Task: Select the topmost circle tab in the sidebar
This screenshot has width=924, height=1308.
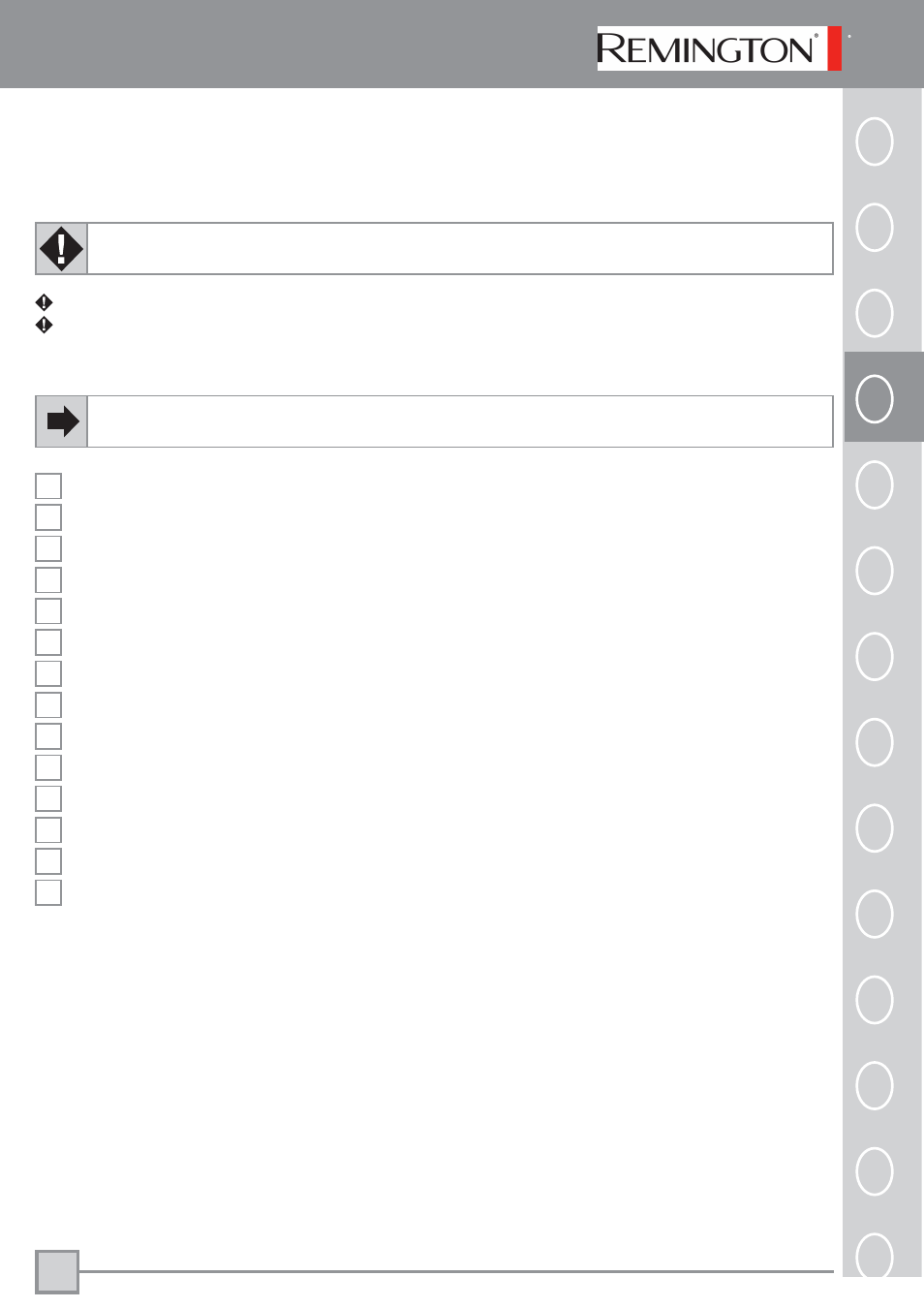Action: click(875, 141)
